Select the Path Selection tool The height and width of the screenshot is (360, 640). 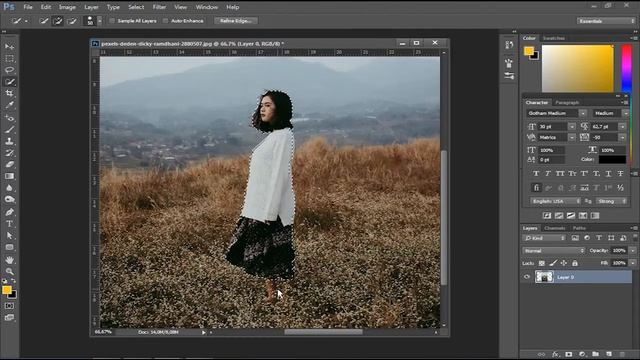point(9,236)
